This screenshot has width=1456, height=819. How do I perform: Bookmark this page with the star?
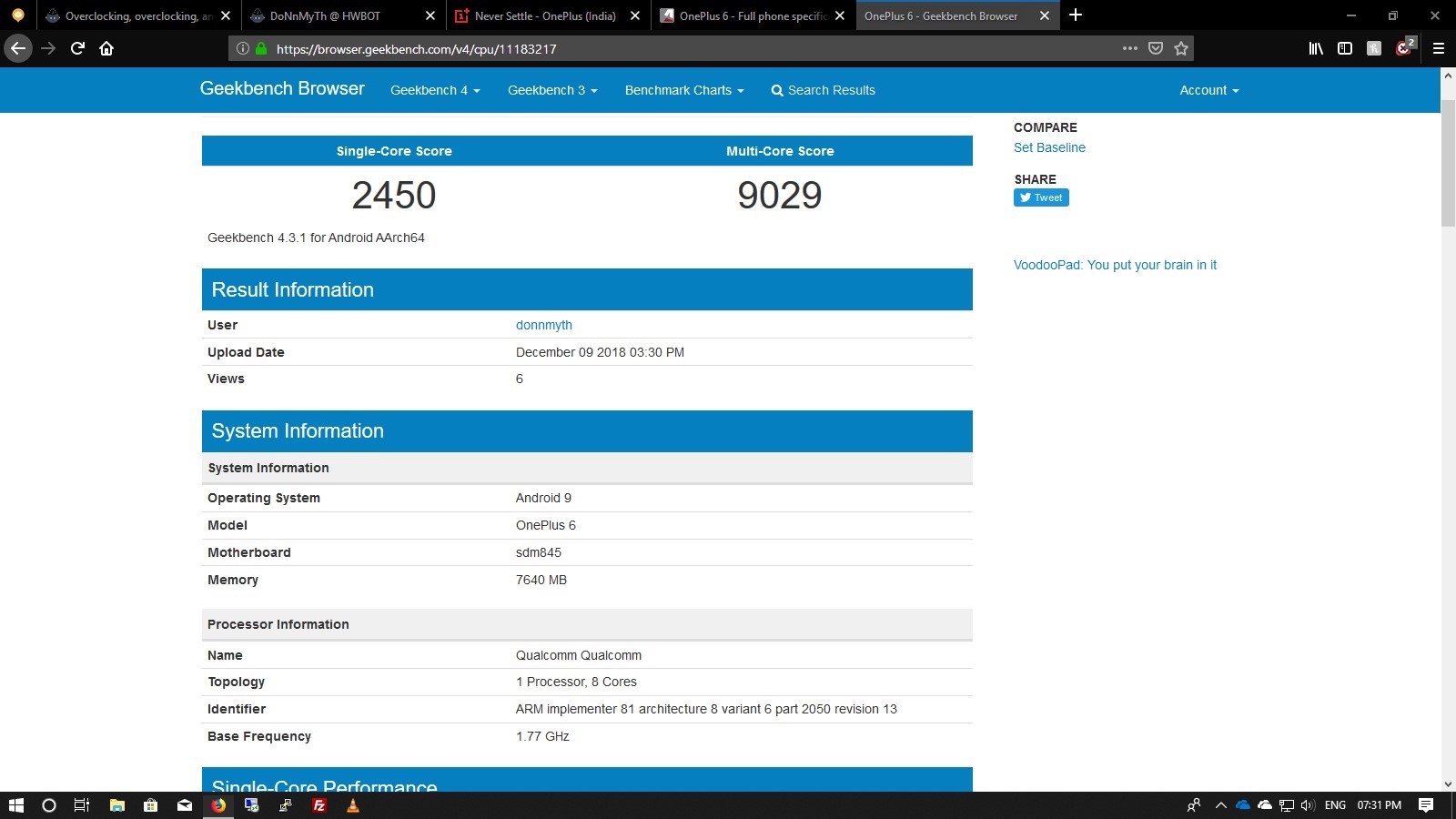(x=1181, y=48)
